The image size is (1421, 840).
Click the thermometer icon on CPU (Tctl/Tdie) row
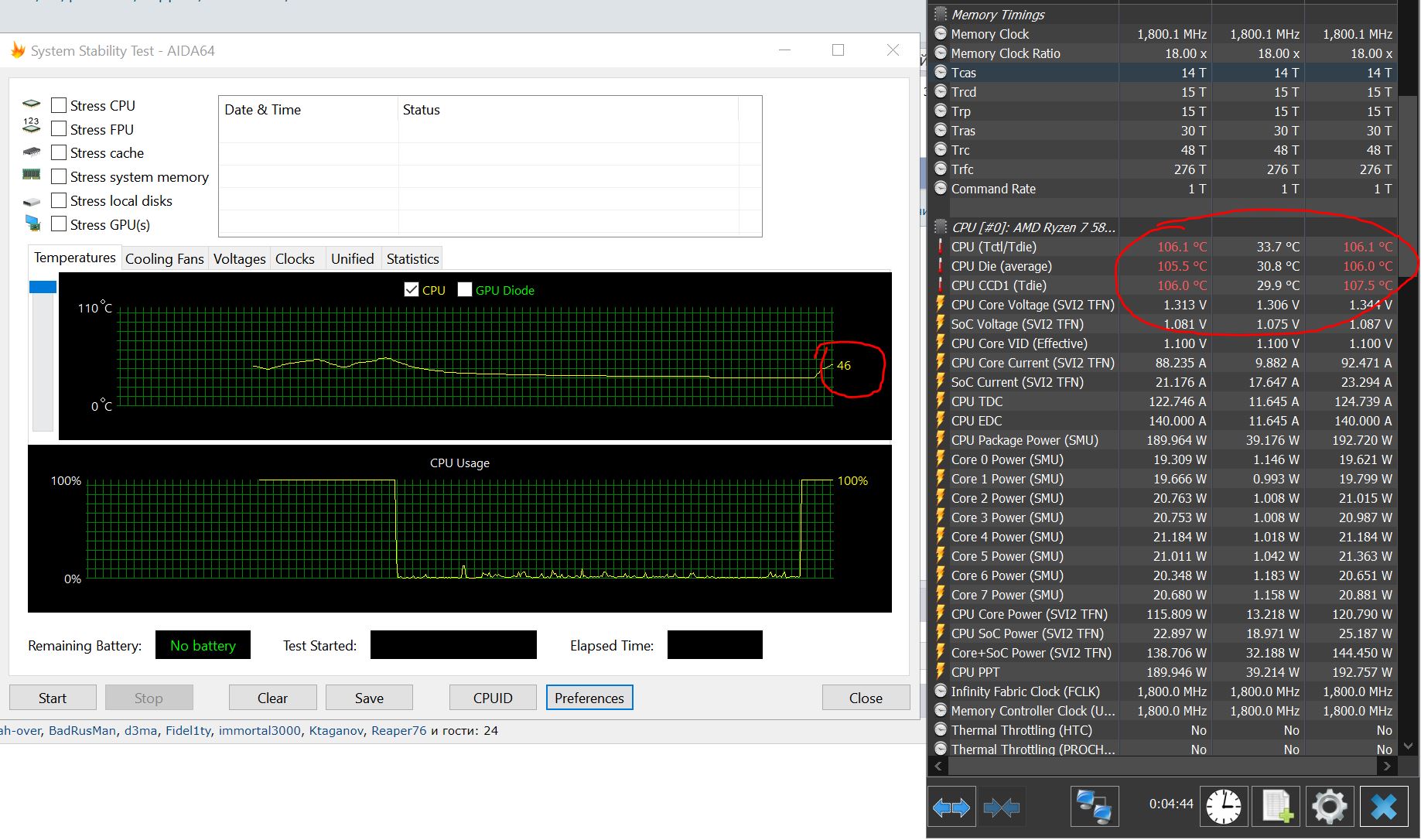tap(941, 247)
